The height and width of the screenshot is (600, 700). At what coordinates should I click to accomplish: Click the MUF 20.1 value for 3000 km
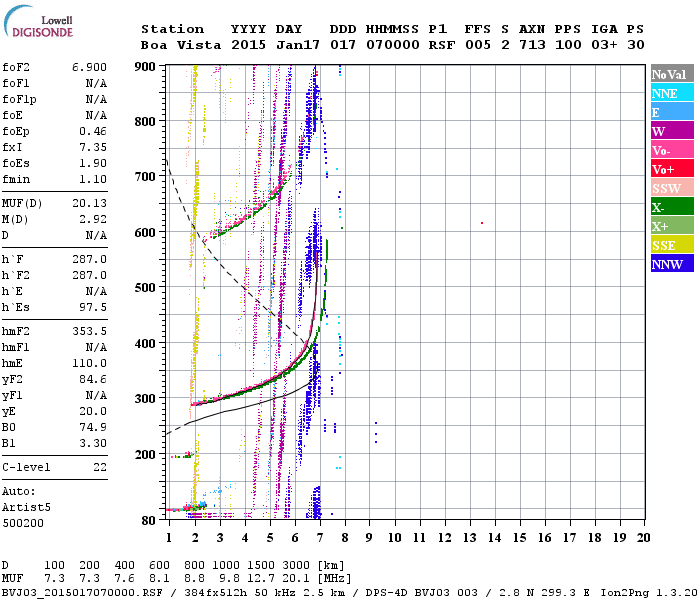click(x=295, y=579)
